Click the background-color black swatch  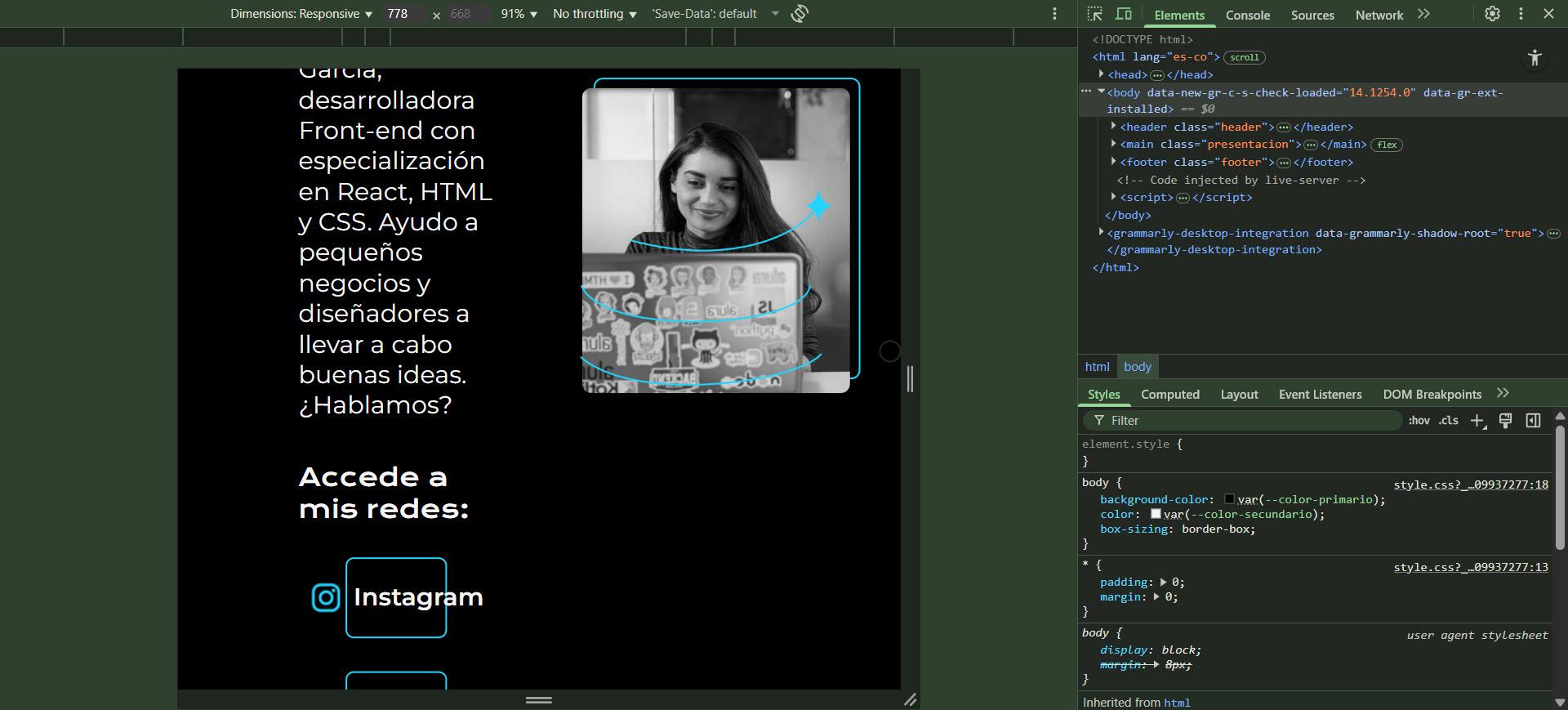1229,499
